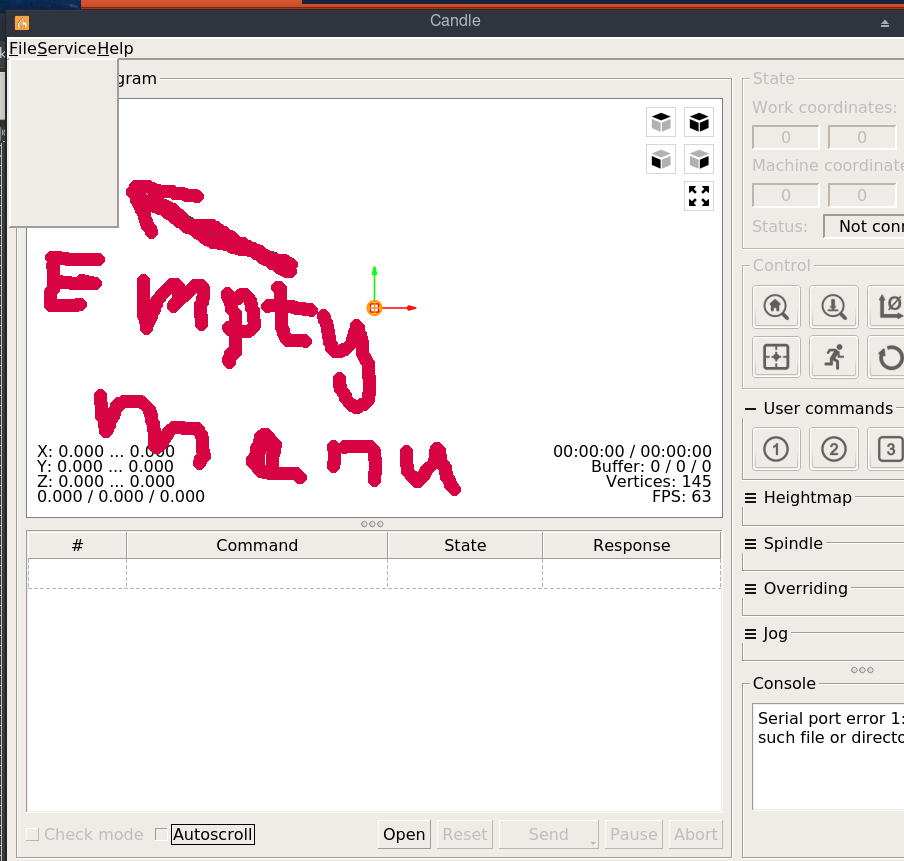Click the Command column header

[x=257, y=545]
